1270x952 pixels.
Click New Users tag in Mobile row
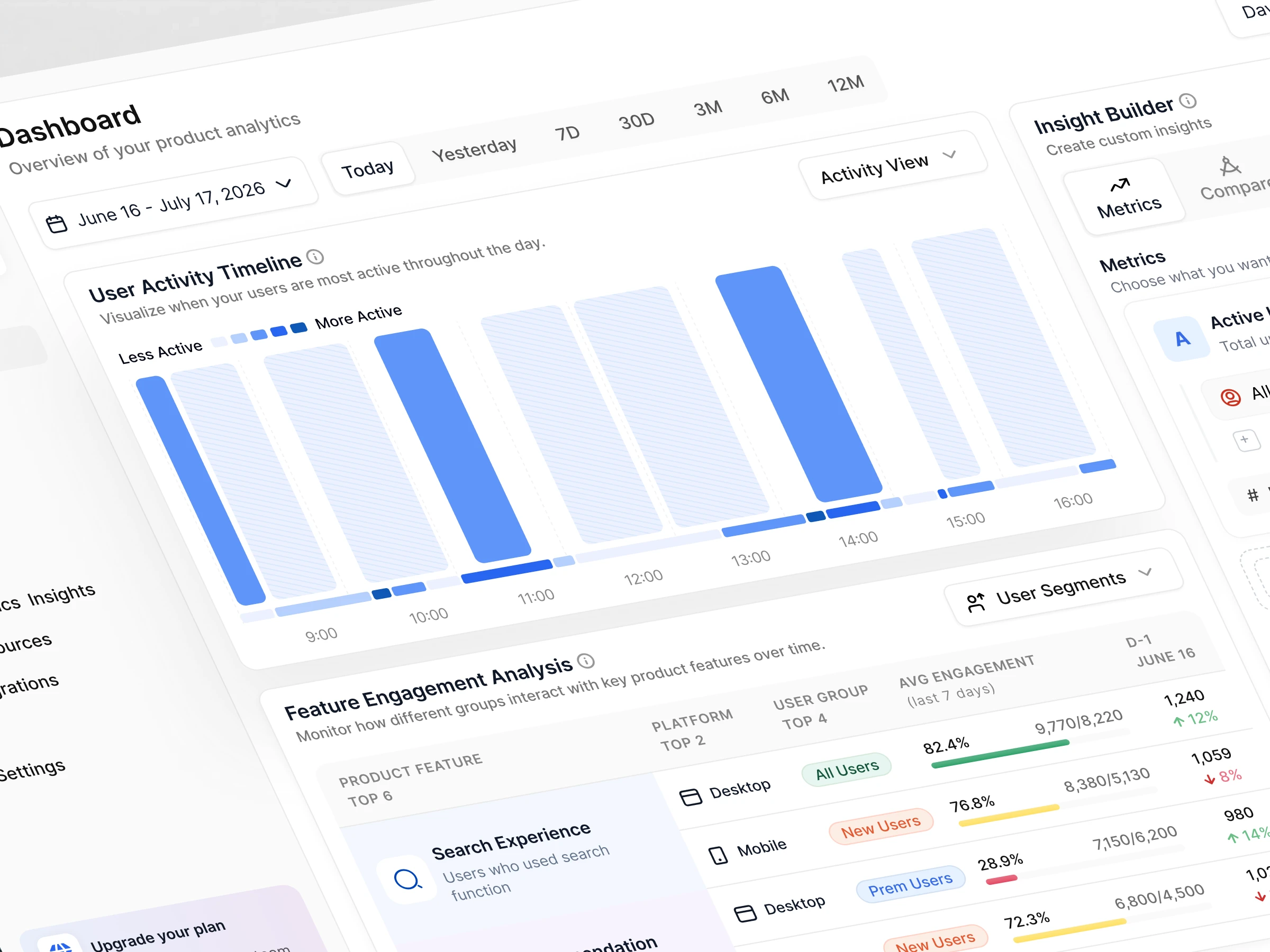(x=881, y=826)
